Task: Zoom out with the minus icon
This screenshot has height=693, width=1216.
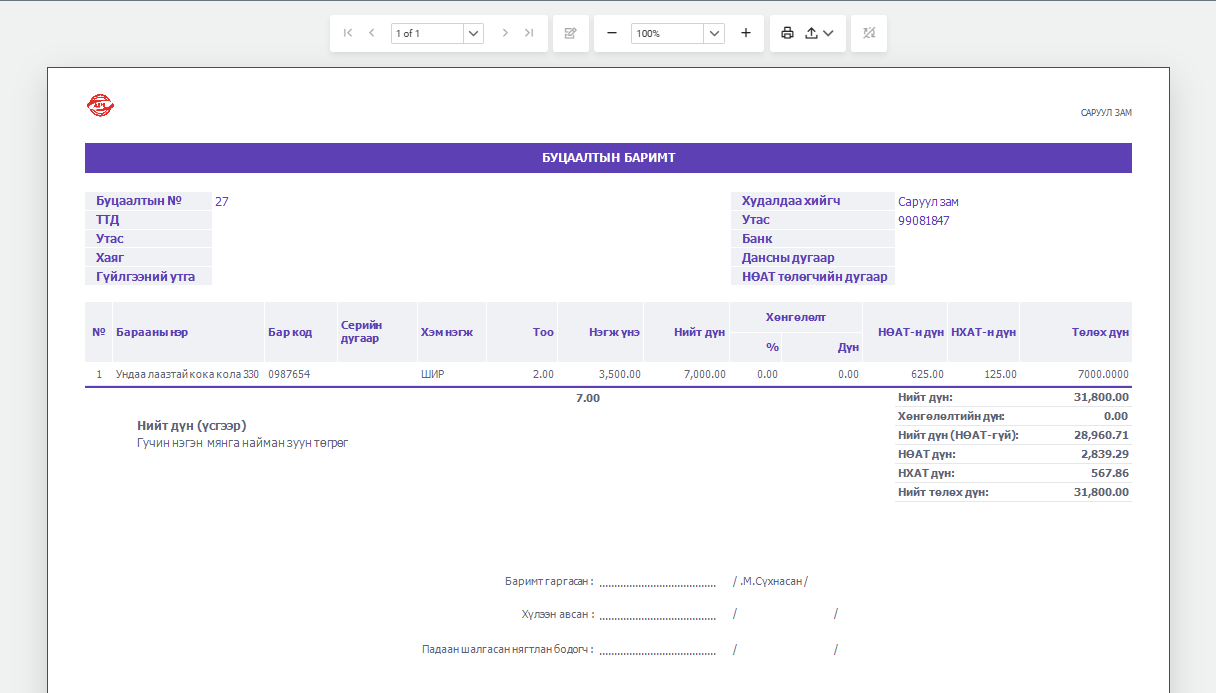Action: (612, 33)
